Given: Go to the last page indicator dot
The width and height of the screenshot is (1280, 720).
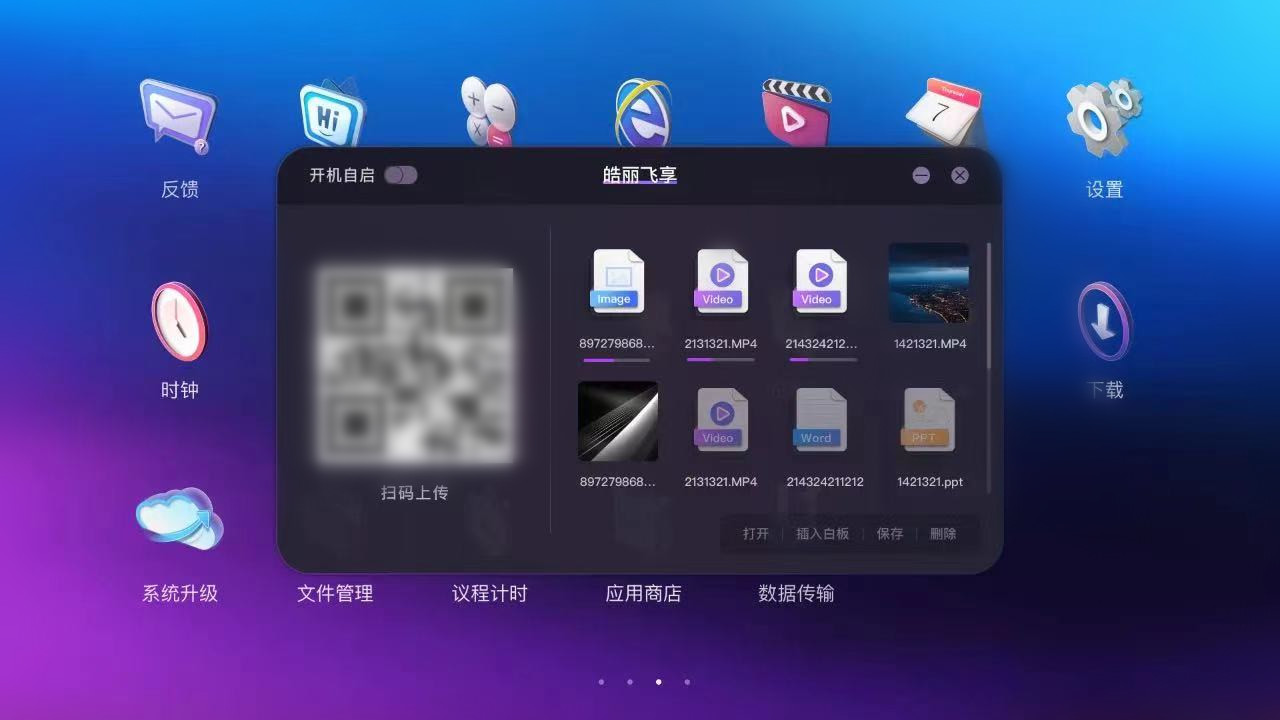Looking at the screenshot, I should [687, 682].
